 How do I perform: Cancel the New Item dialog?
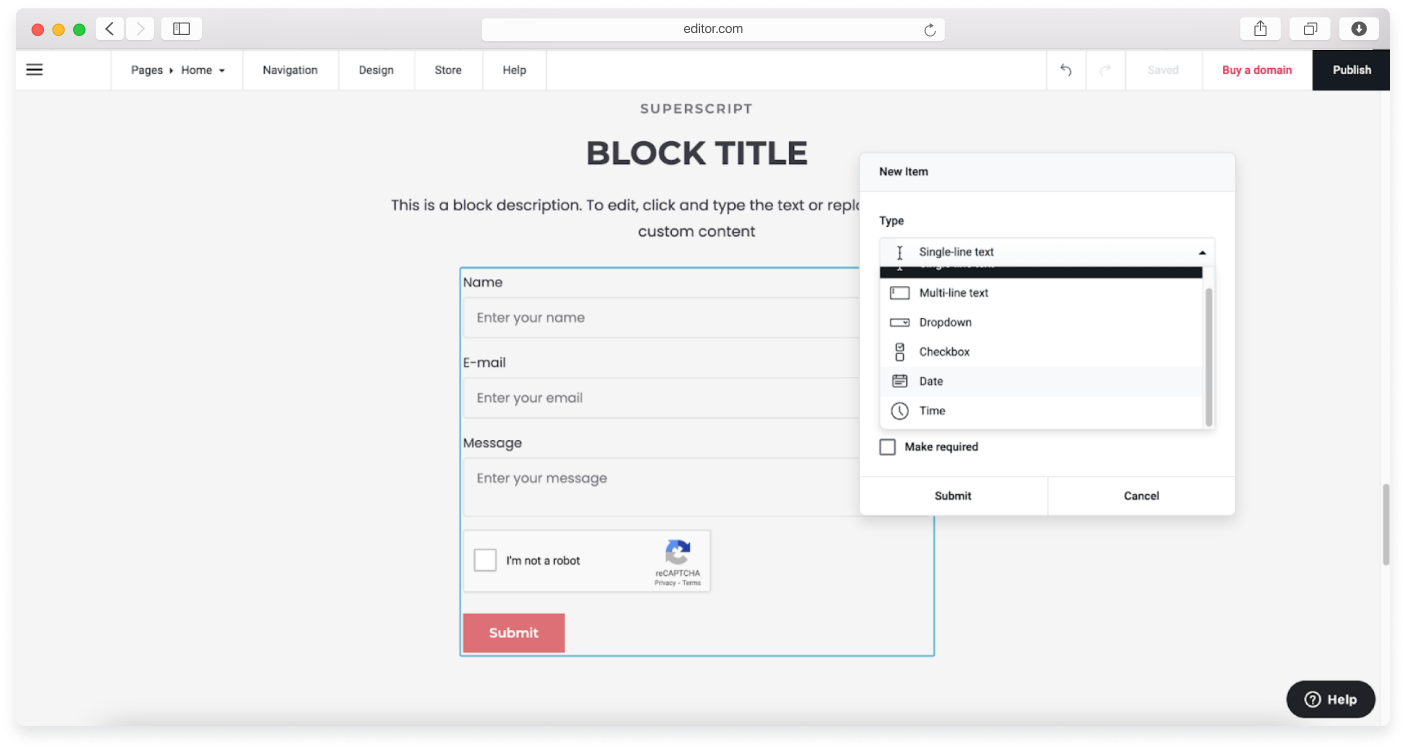pos(1141,496)
